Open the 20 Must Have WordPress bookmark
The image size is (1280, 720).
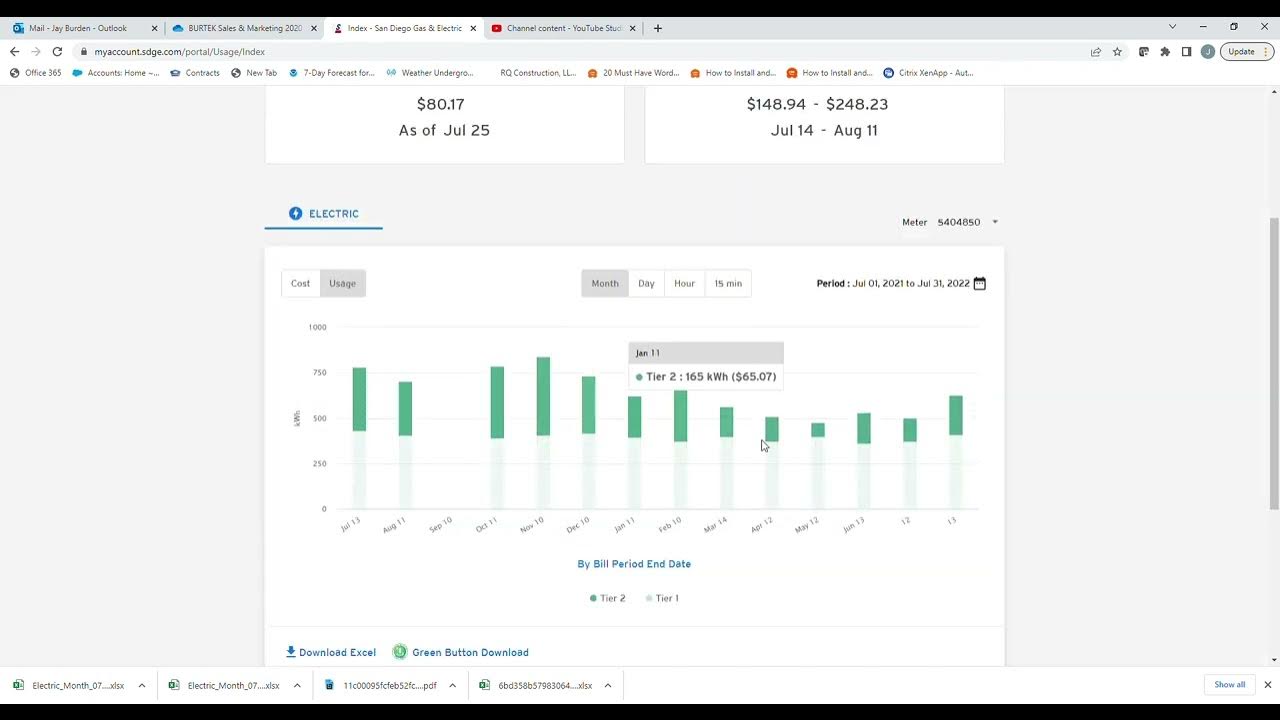(634, 73)
